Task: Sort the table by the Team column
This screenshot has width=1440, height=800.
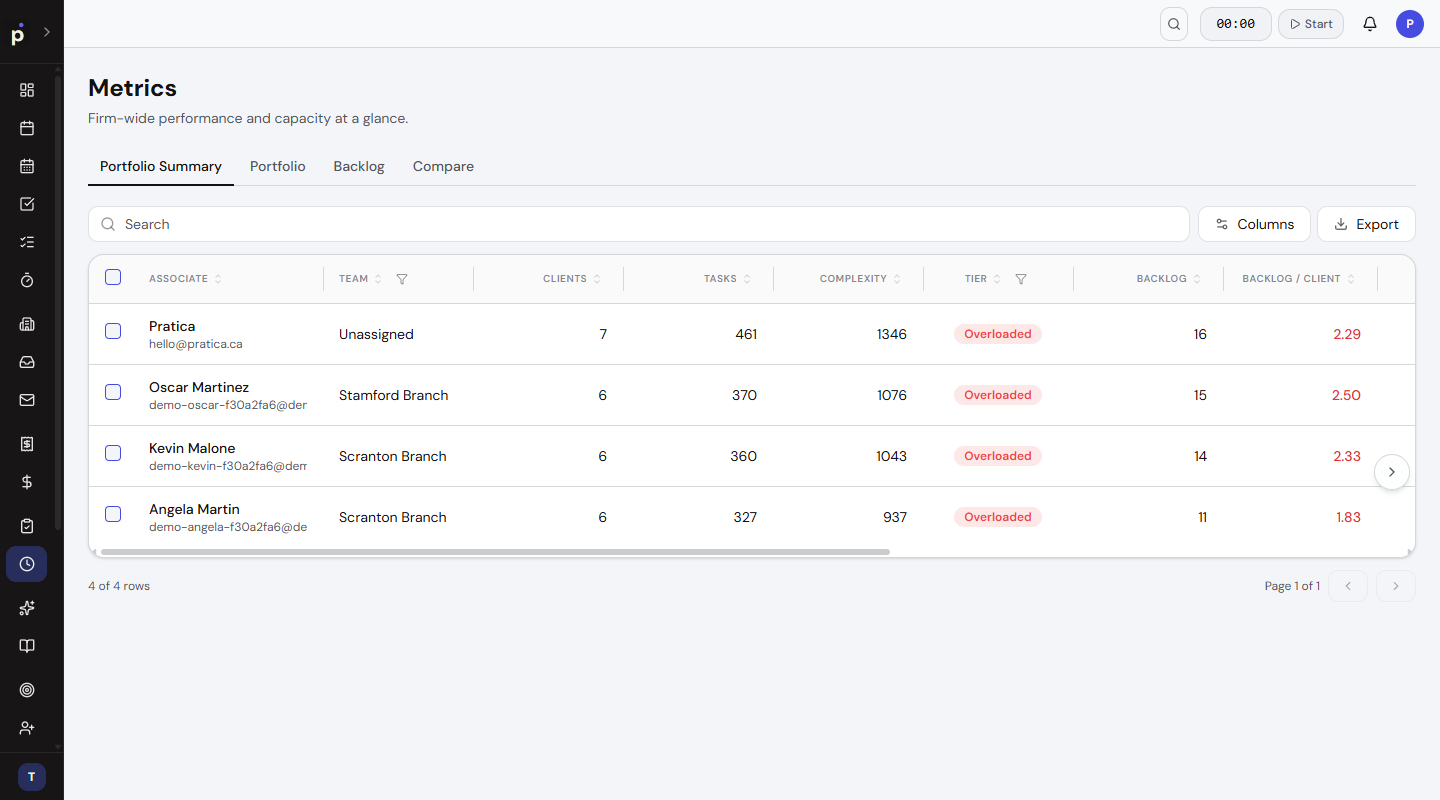Action: click(x=361, y=279)
